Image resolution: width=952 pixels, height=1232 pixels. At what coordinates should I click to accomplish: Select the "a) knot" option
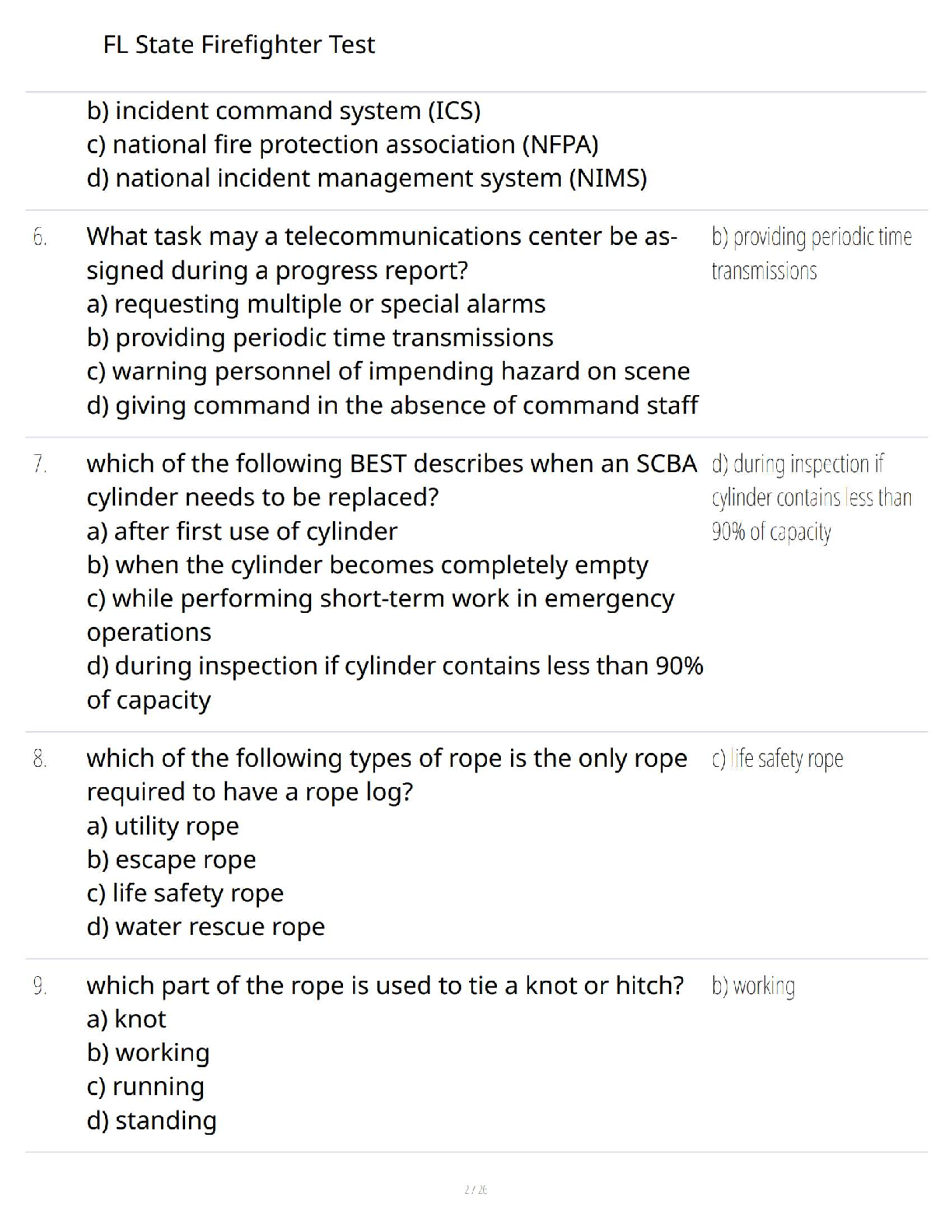click(x=126, y=1019)
